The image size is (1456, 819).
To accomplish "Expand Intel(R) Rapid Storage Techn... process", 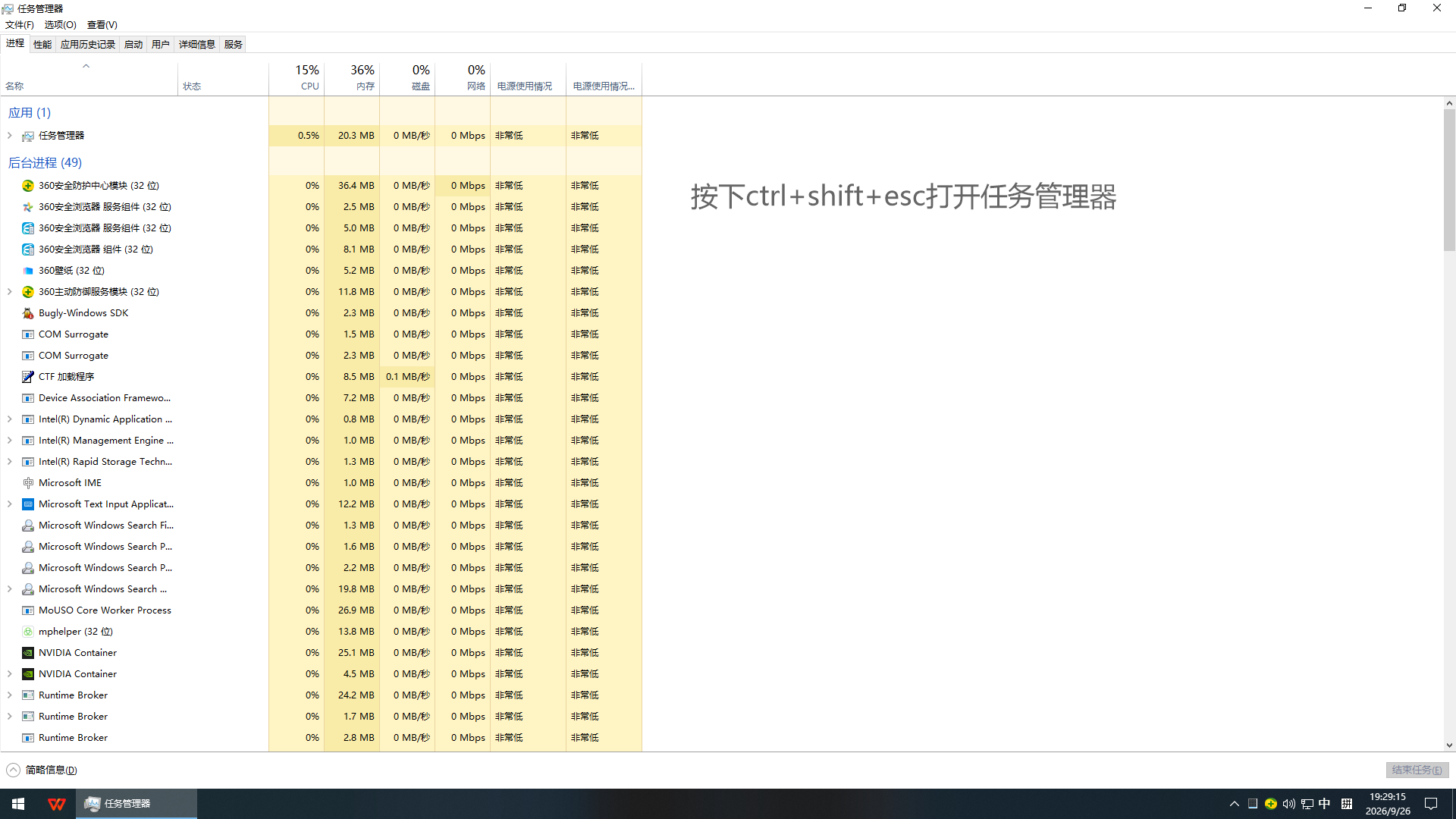I will pos(10,462).
